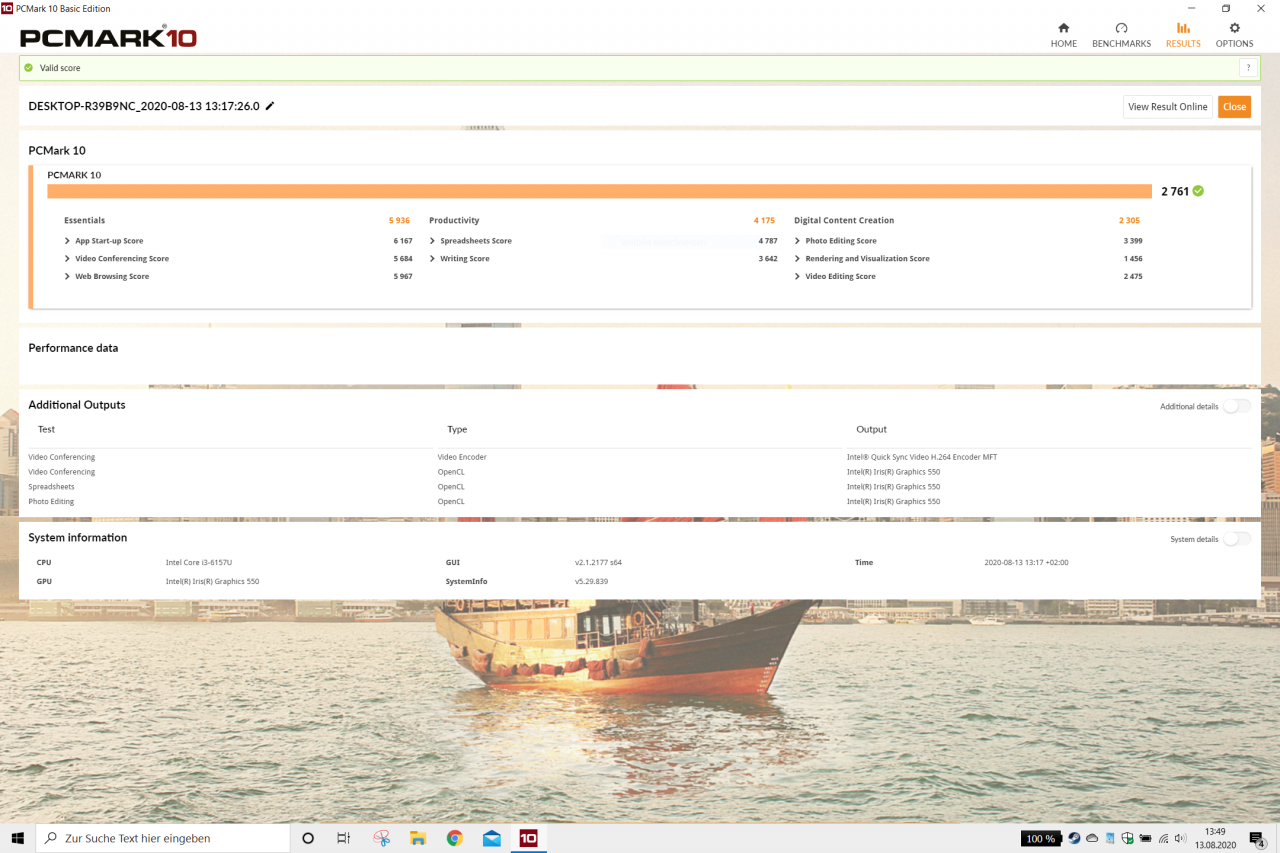Open File Explorer from the taskbar
The height and width of the screenshot is (853, 1280).
418,838
